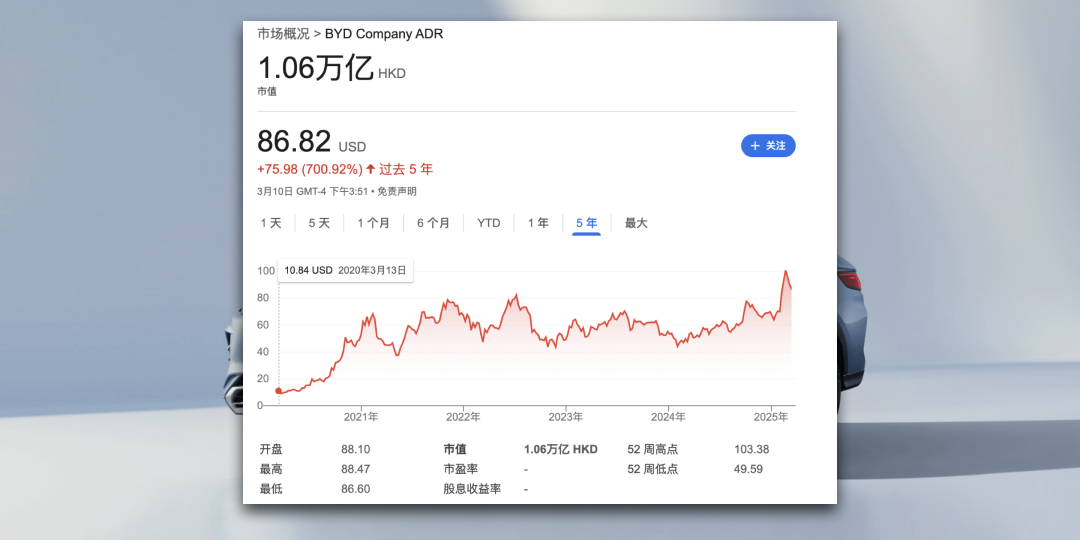The image size is (1080, 540).
Task: Switch to the 1 个月 range tab
Action: (x=373, y=223)
